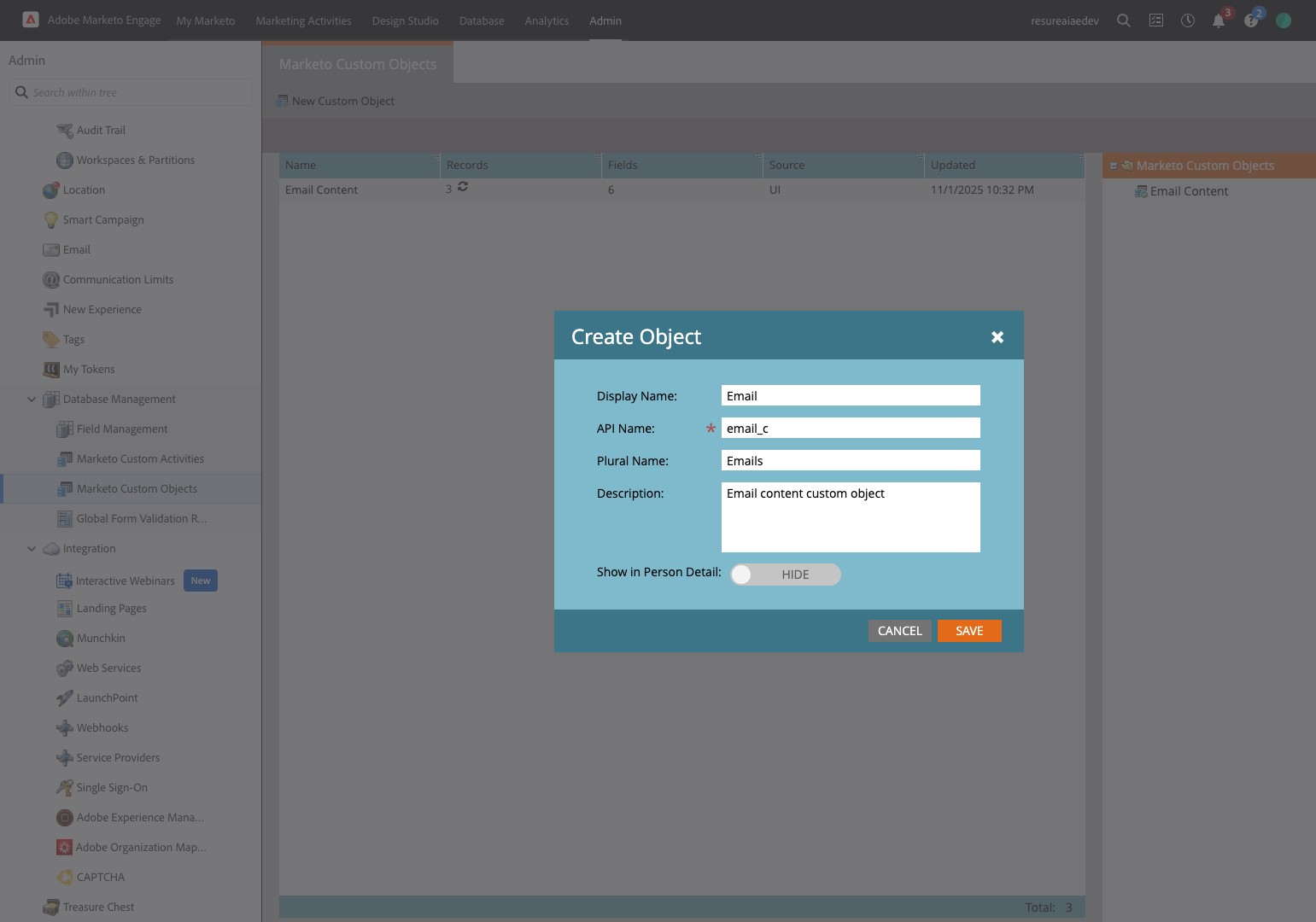Collapse the Database Management tree node
The width and height of the screenshot is (1316, 922).
click(32, 400)
